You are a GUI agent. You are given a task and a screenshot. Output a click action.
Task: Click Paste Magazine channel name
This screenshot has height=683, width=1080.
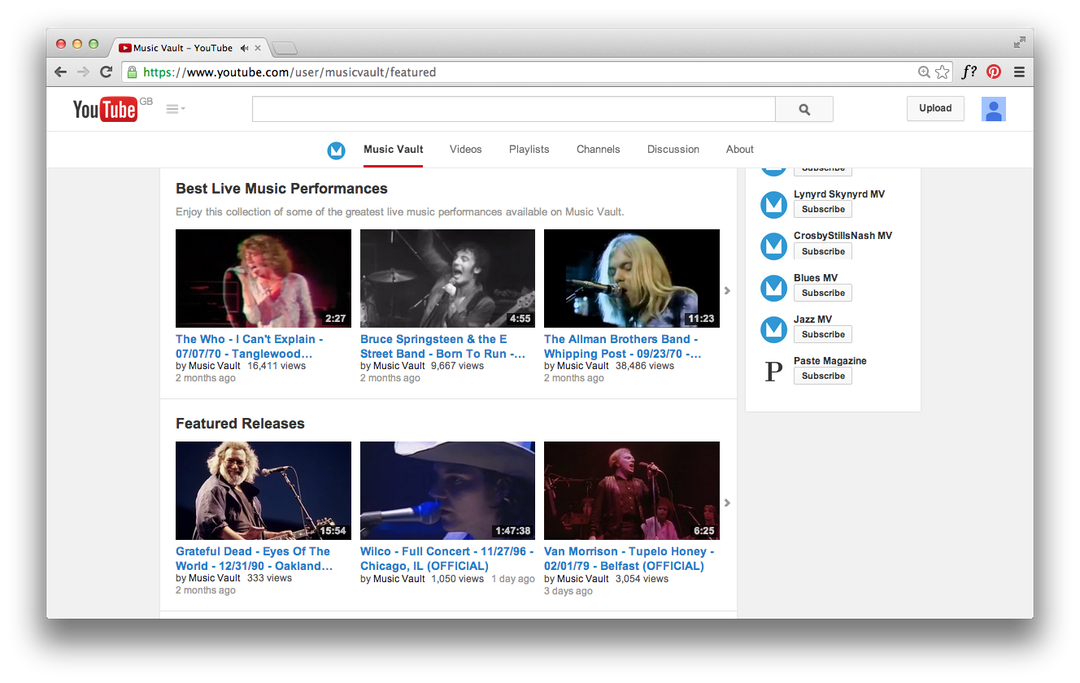point(830,361)
